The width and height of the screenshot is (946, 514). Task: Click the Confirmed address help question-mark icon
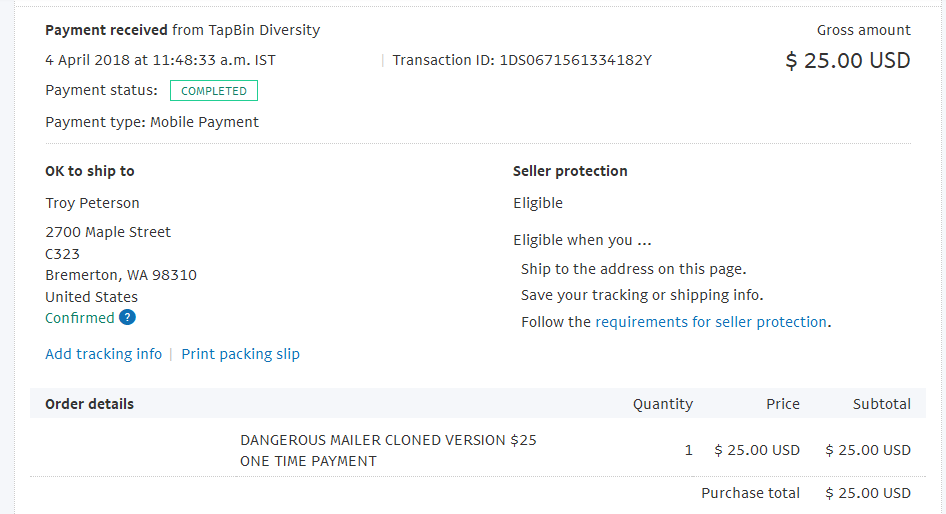point(127,317)
